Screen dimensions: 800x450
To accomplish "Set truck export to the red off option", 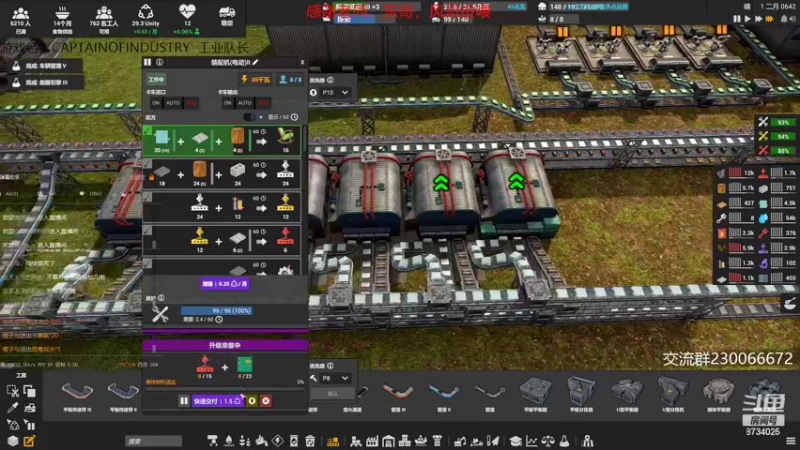I will 263,103.
